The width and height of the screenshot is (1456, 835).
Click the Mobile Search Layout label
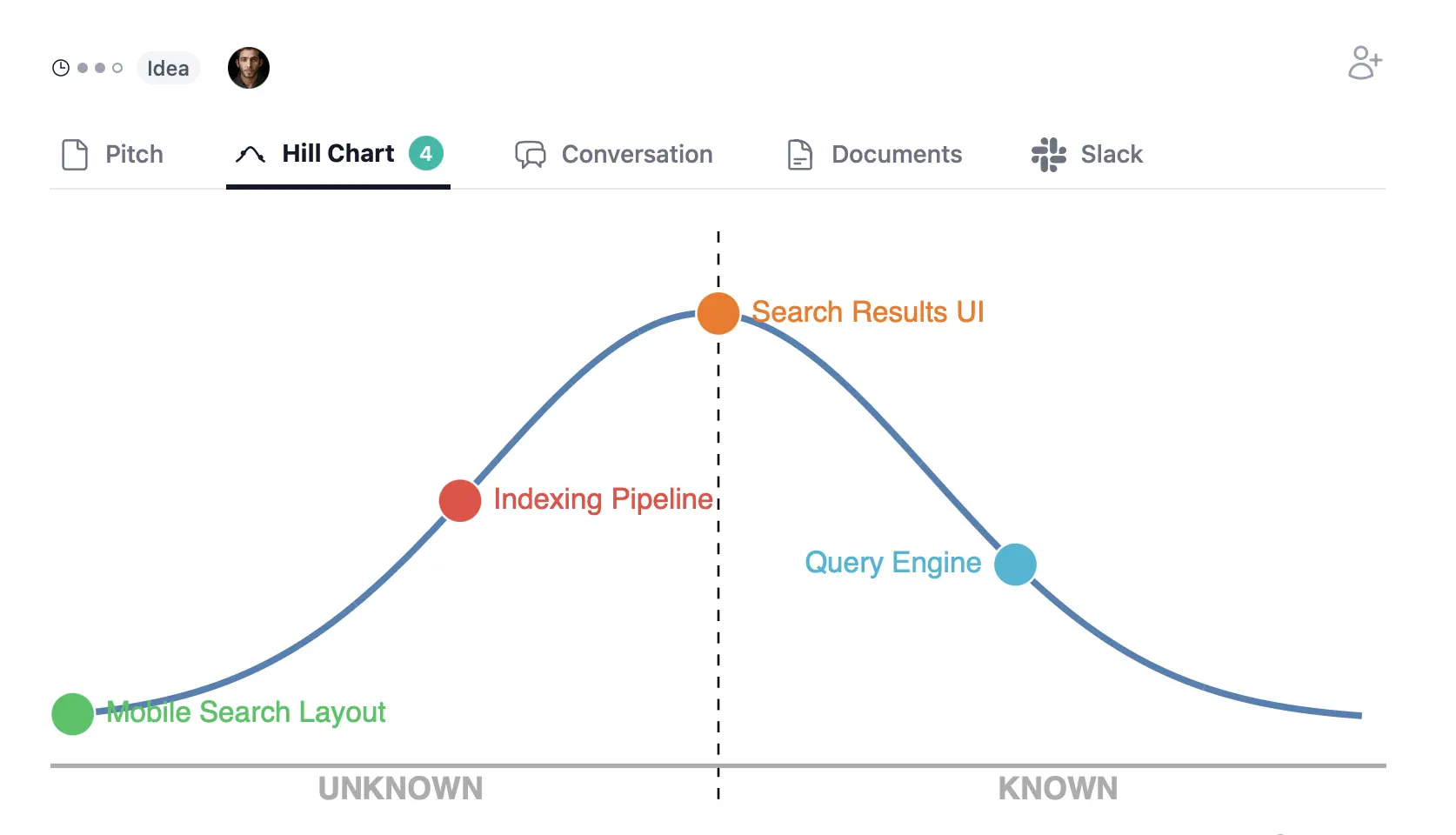pos(246,712)
